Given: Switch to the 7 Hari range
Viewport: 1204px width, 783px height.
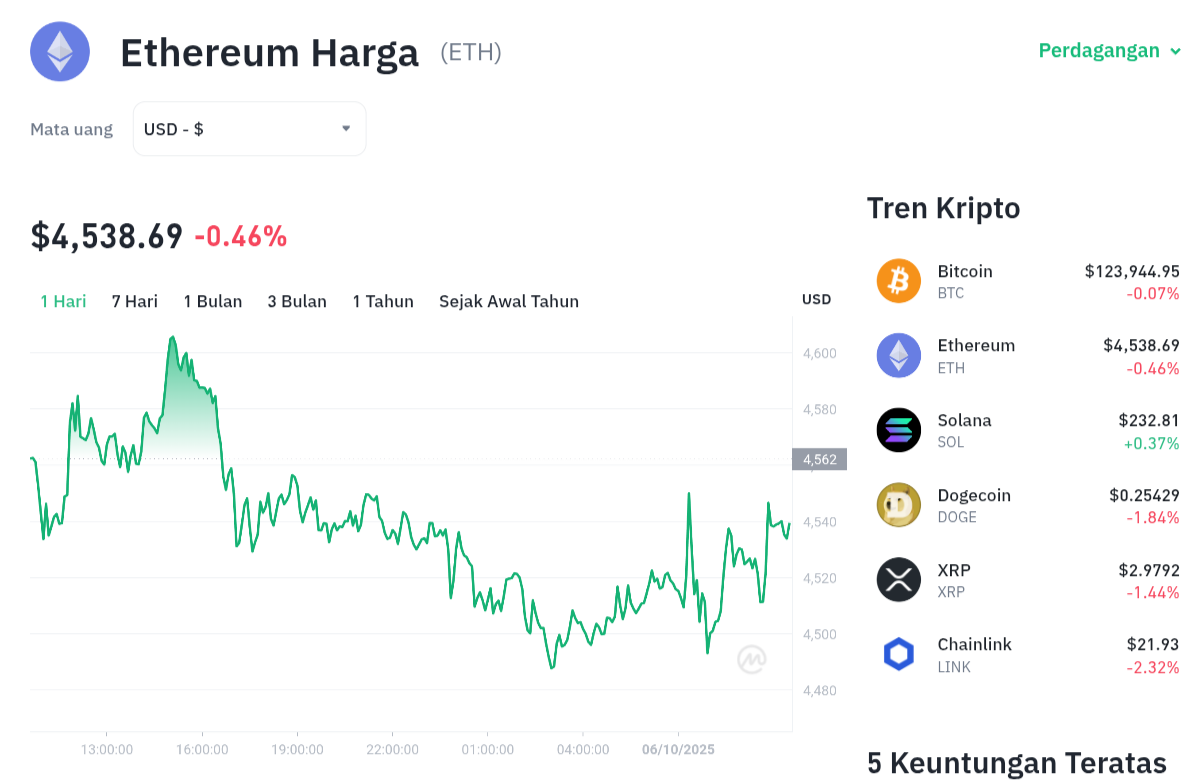Looking at the screenshot, I should pyautogui.click(x=135, y=301).
